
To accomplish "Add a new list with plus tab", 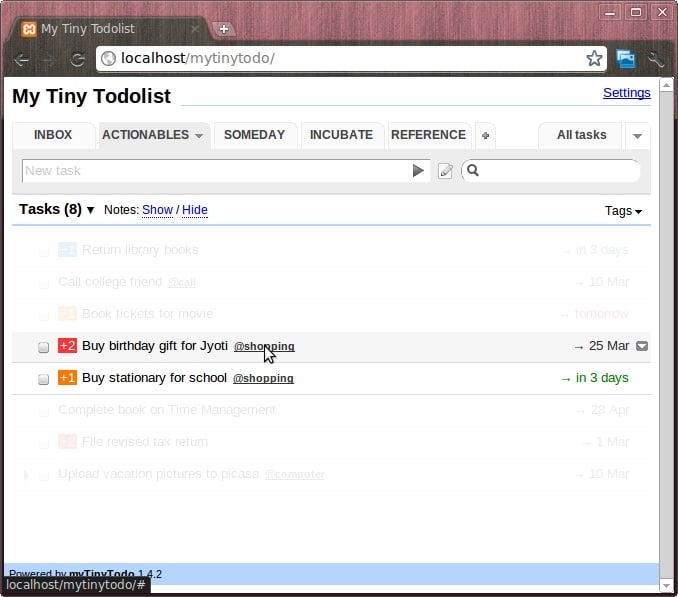I will [485, 135].
